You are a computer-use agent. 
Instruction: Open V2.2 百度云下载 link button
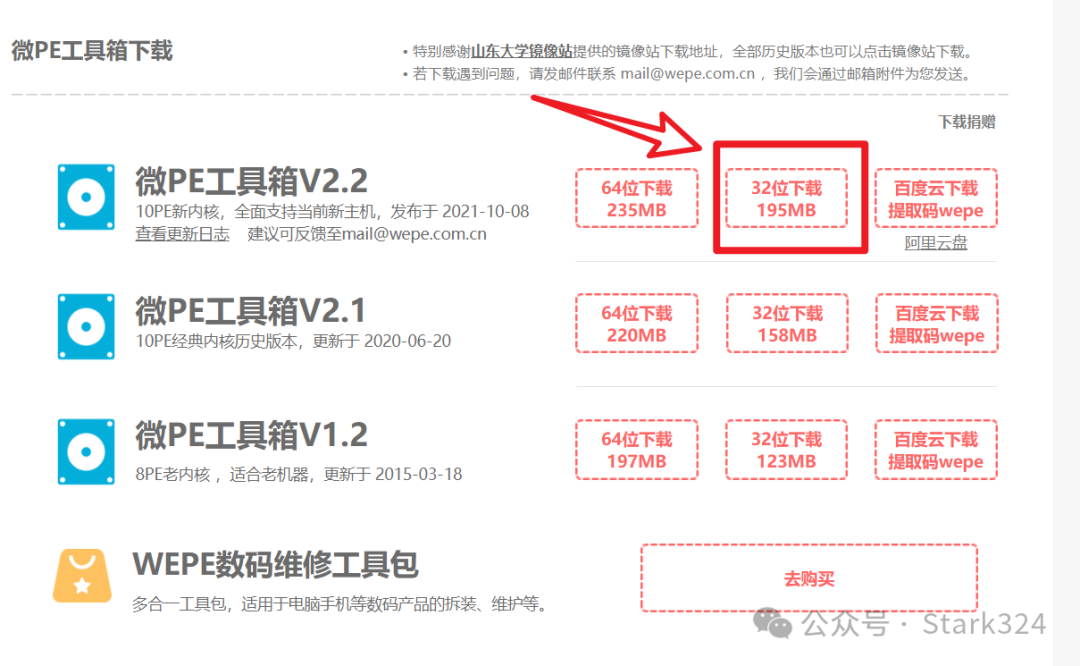point(936,198)
